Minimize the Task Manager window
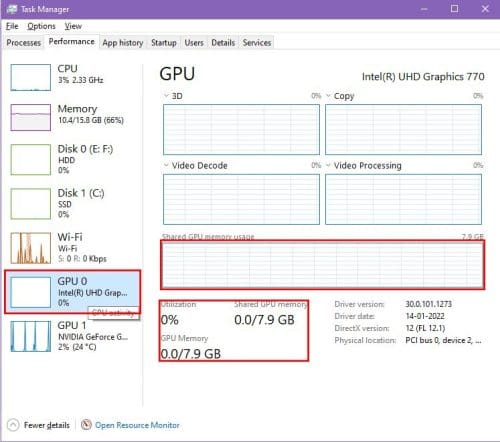Viewport: 500px width, 442px height. 424,9
